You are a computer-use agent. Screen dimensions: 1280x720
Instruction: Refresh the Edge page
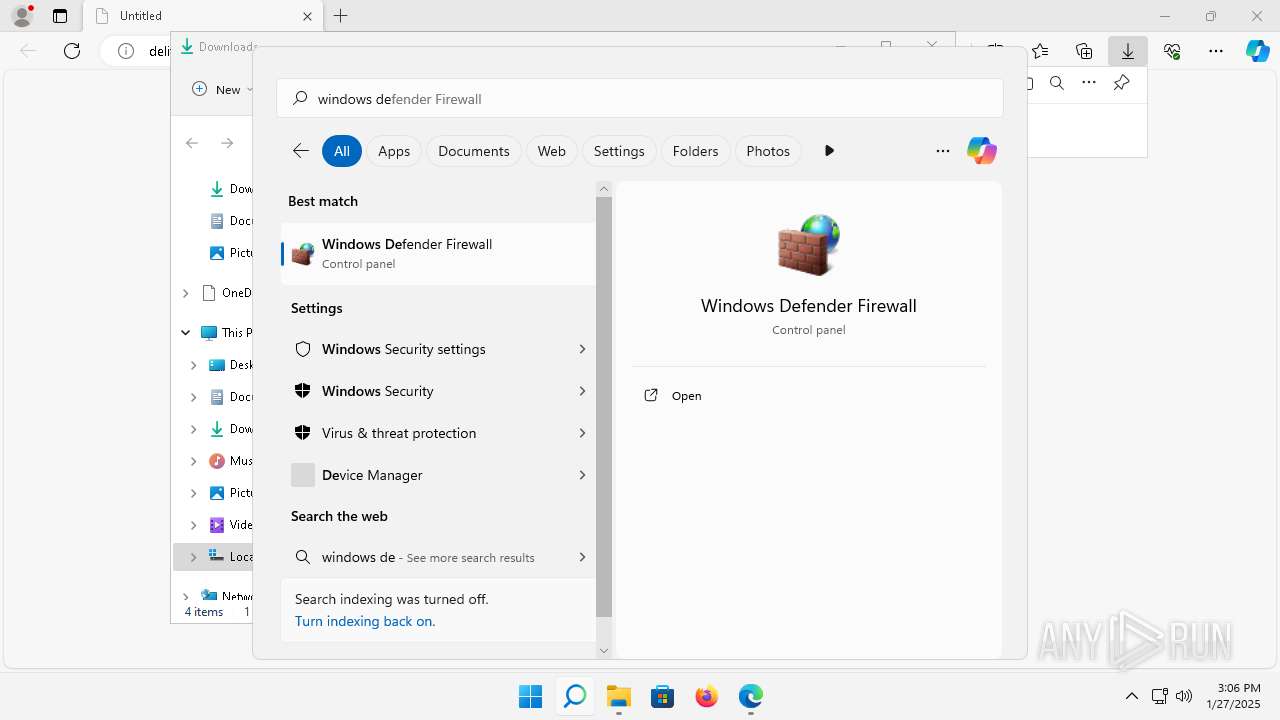72,51
